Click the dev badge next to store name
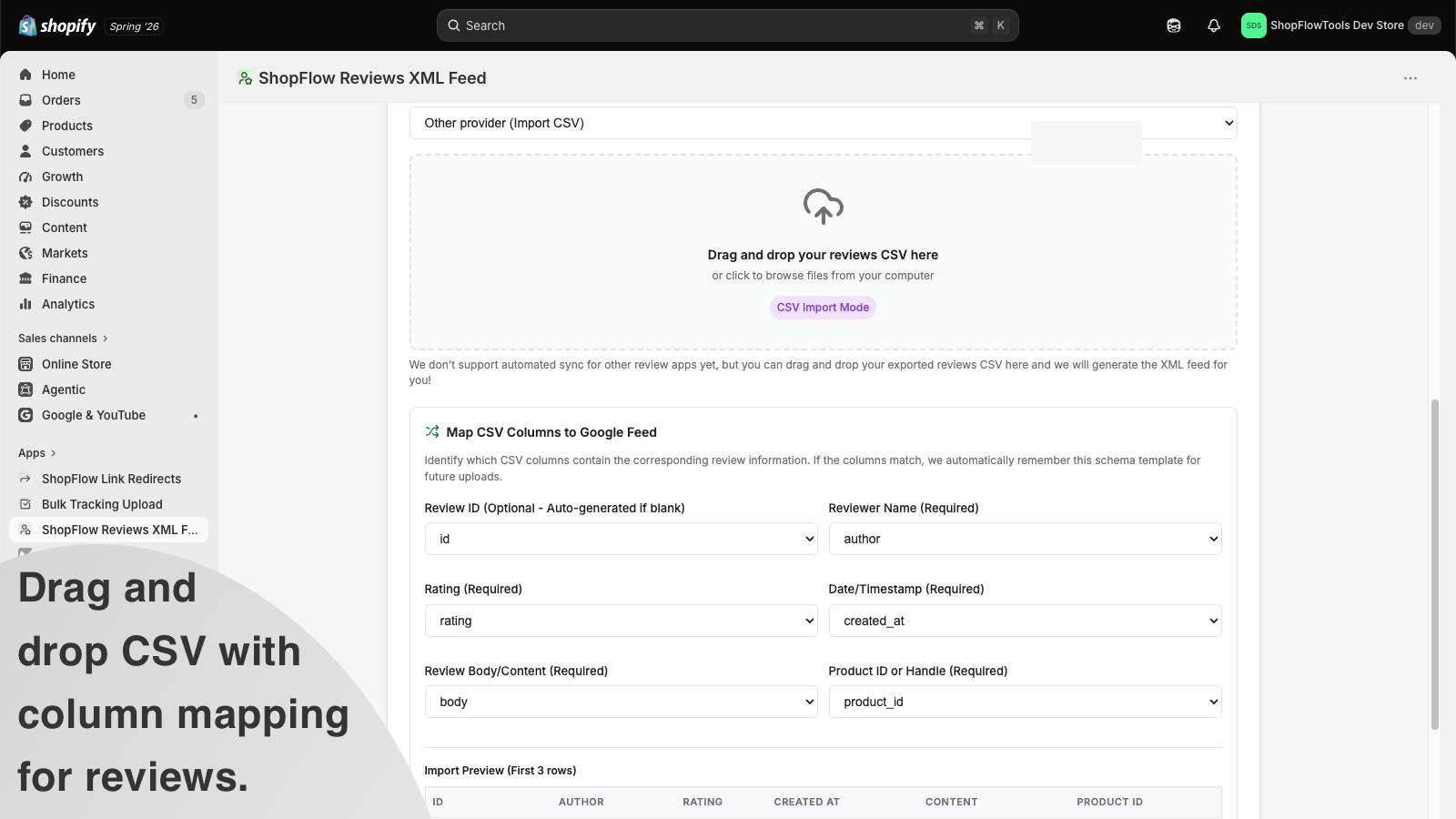 point(1424,25)
